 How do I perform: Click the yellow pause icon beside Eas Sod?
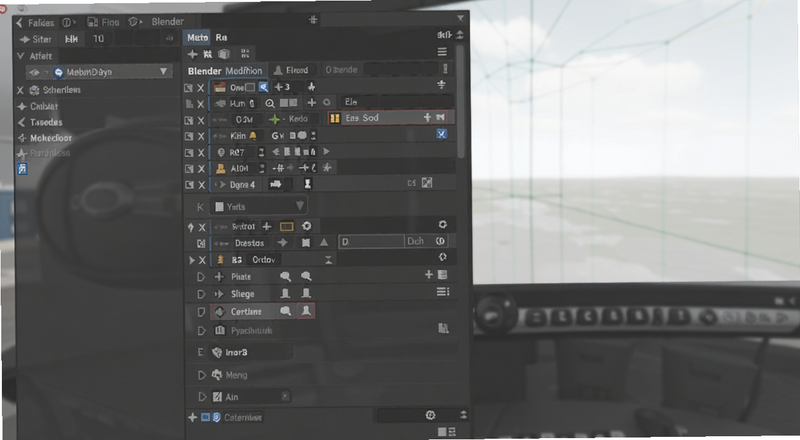point(335,118)
